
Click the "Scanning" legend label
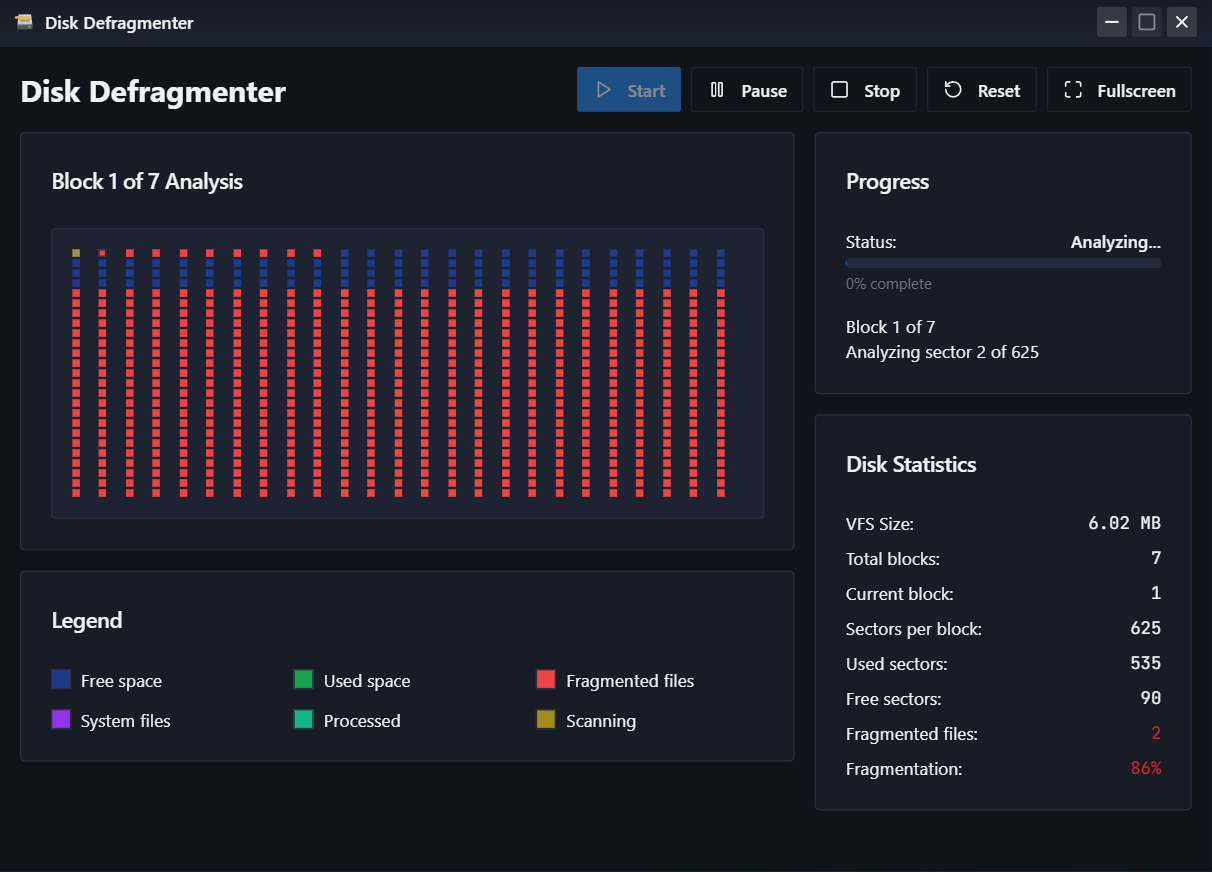click(601, 721)
